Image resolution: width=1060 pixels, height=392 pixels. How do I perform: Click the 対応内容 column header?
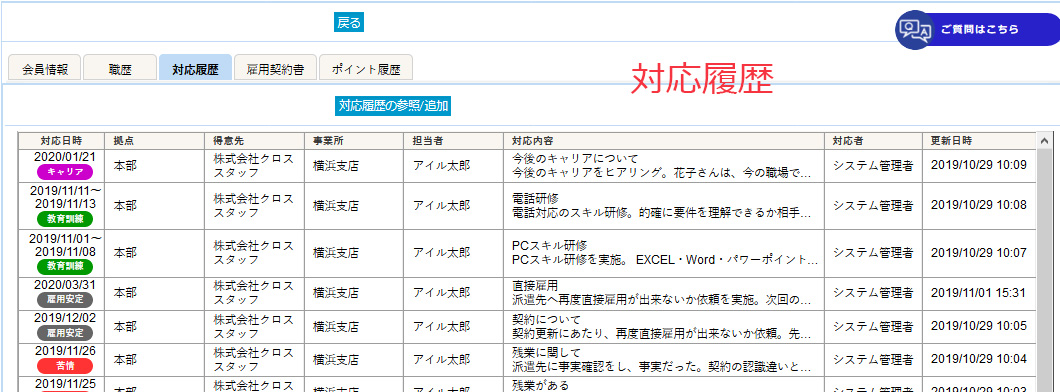[665, 141]
